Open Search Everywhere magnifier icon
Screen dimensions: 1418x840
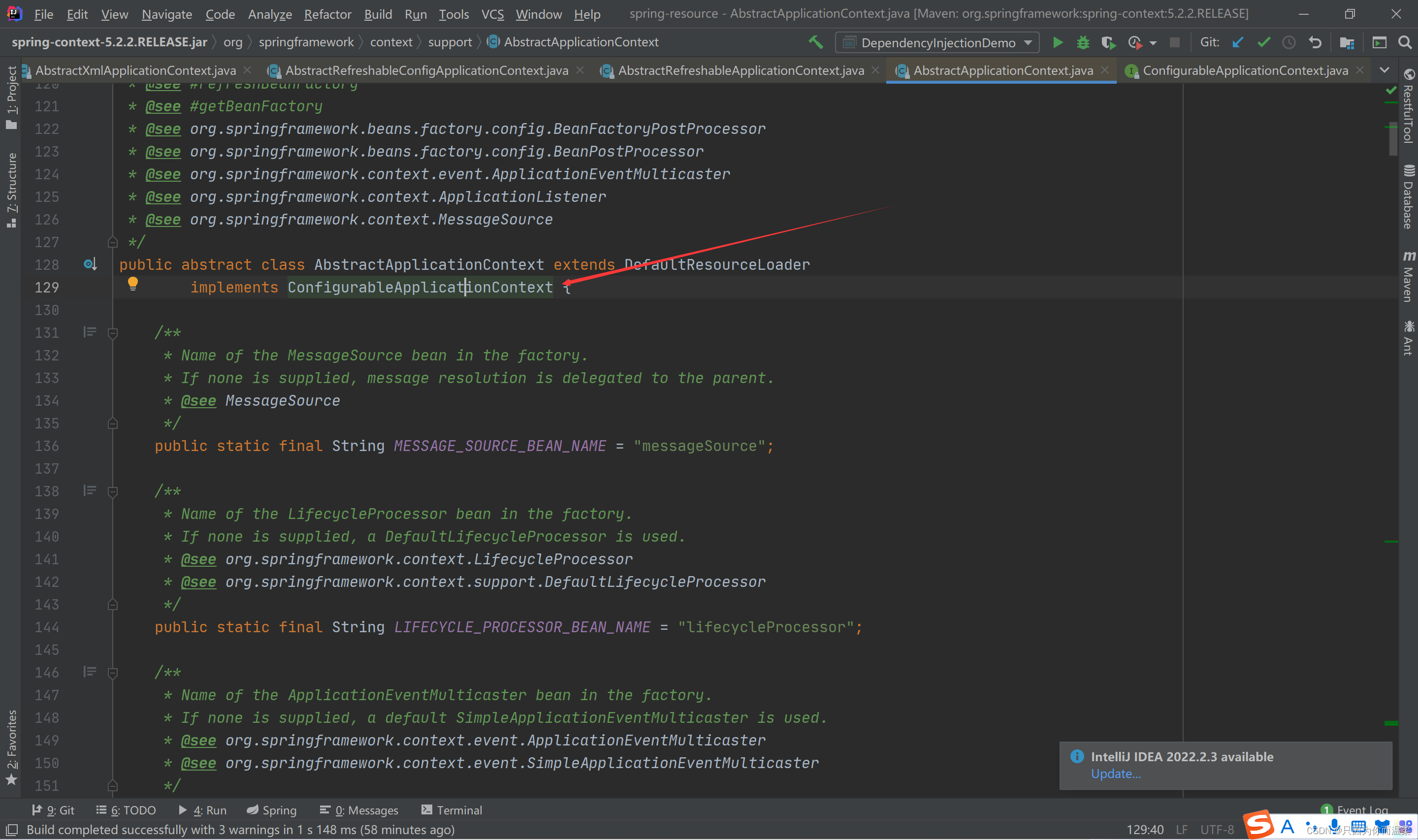click(x=1404, y=42)
